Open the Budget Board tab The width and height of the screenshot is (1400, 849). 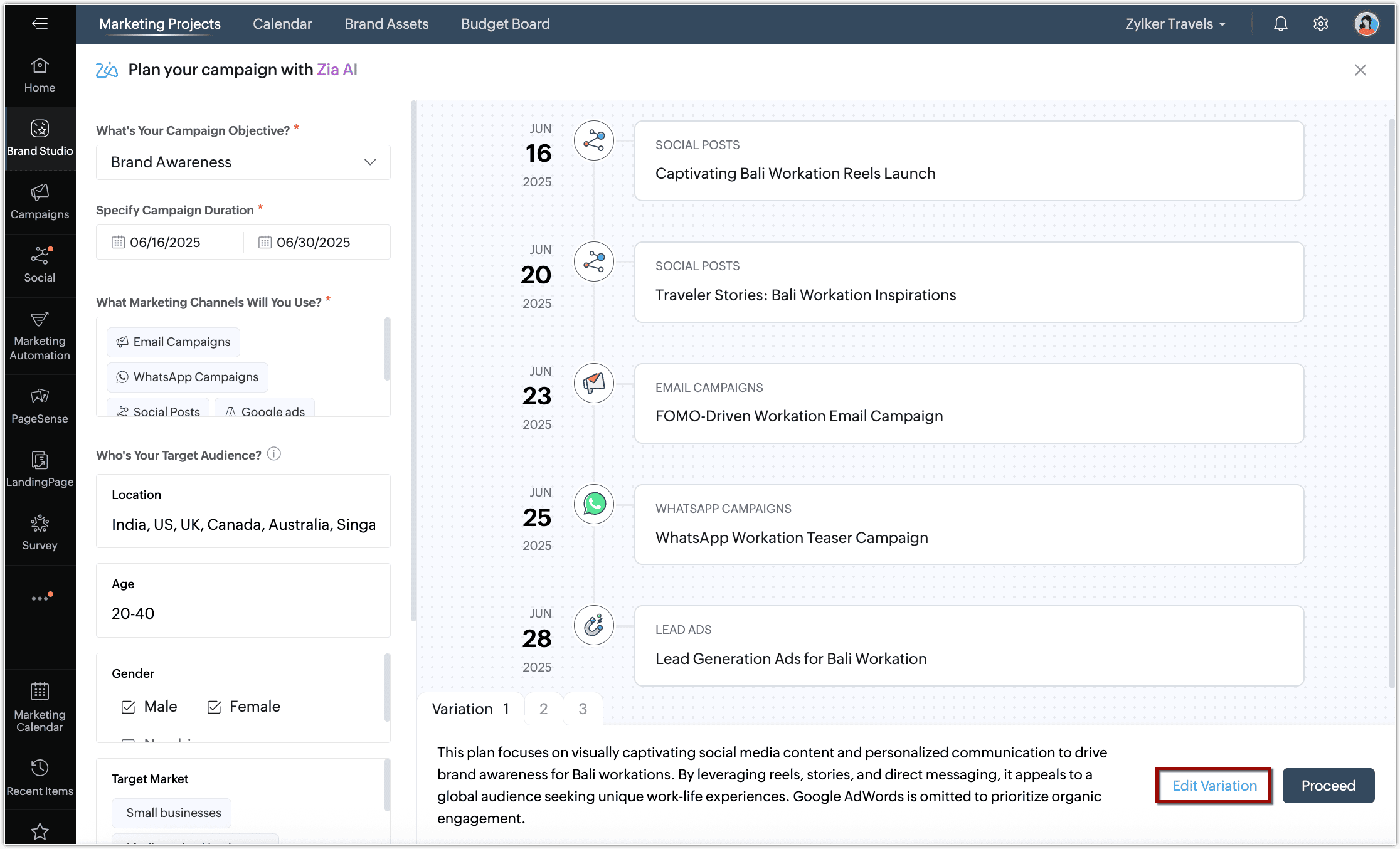[505, 24]
